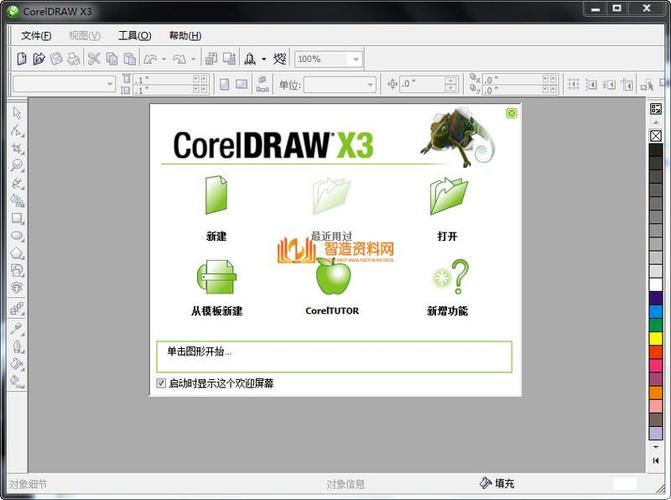The height and width of the screenshot is (500, 671).
Task: Click 新增功能 what's new button
Action: coord(448,288)
